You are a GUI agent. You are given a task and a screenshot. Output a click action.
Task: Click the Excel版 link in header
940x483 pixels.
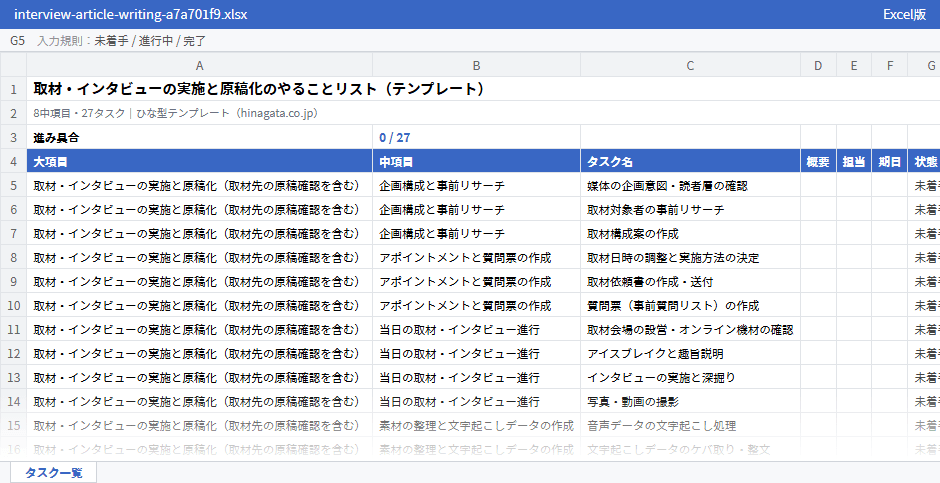coord(905,14)
